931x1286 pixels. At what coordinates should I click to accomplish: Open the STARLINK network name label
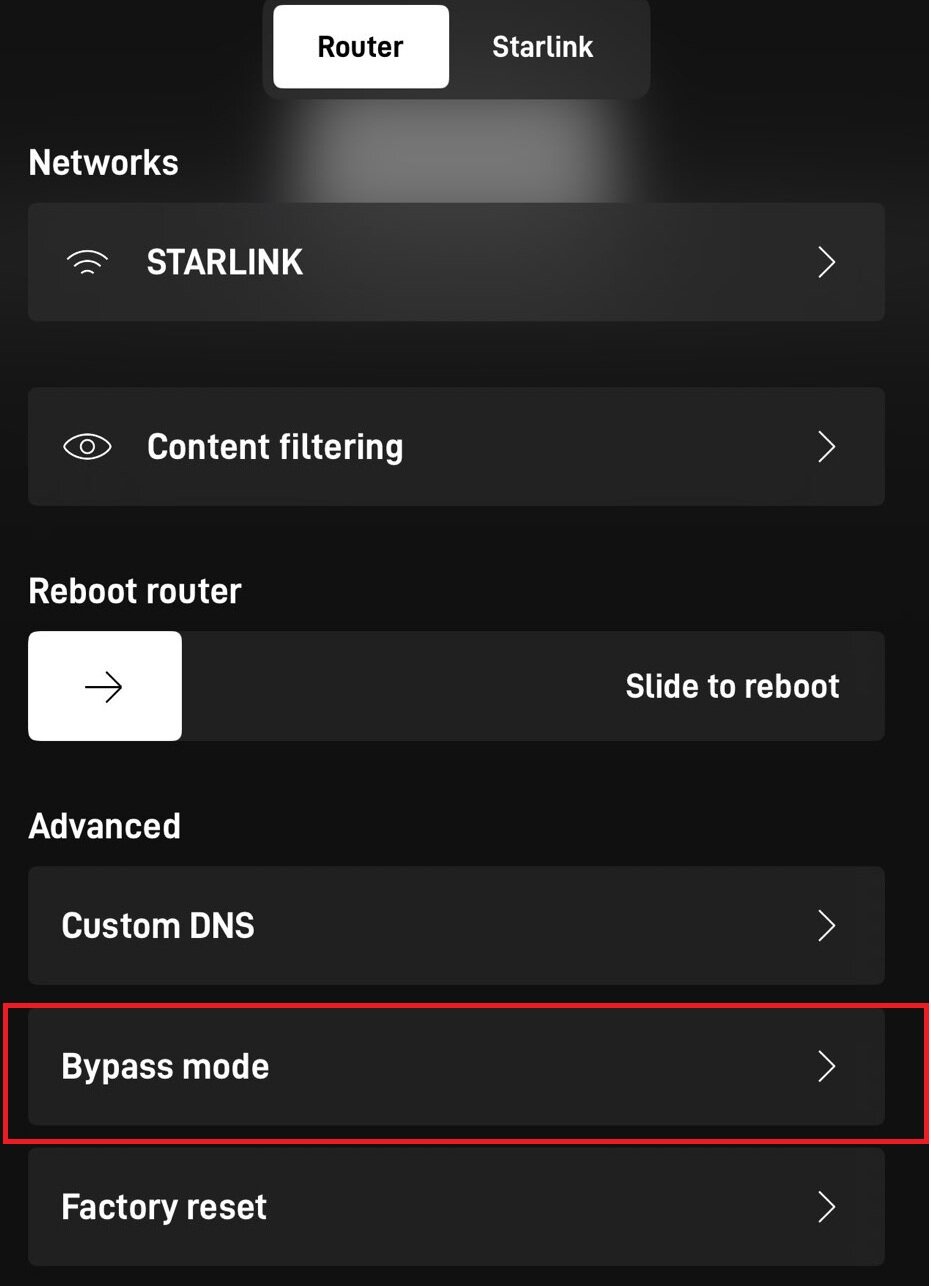tap(225, 263)
